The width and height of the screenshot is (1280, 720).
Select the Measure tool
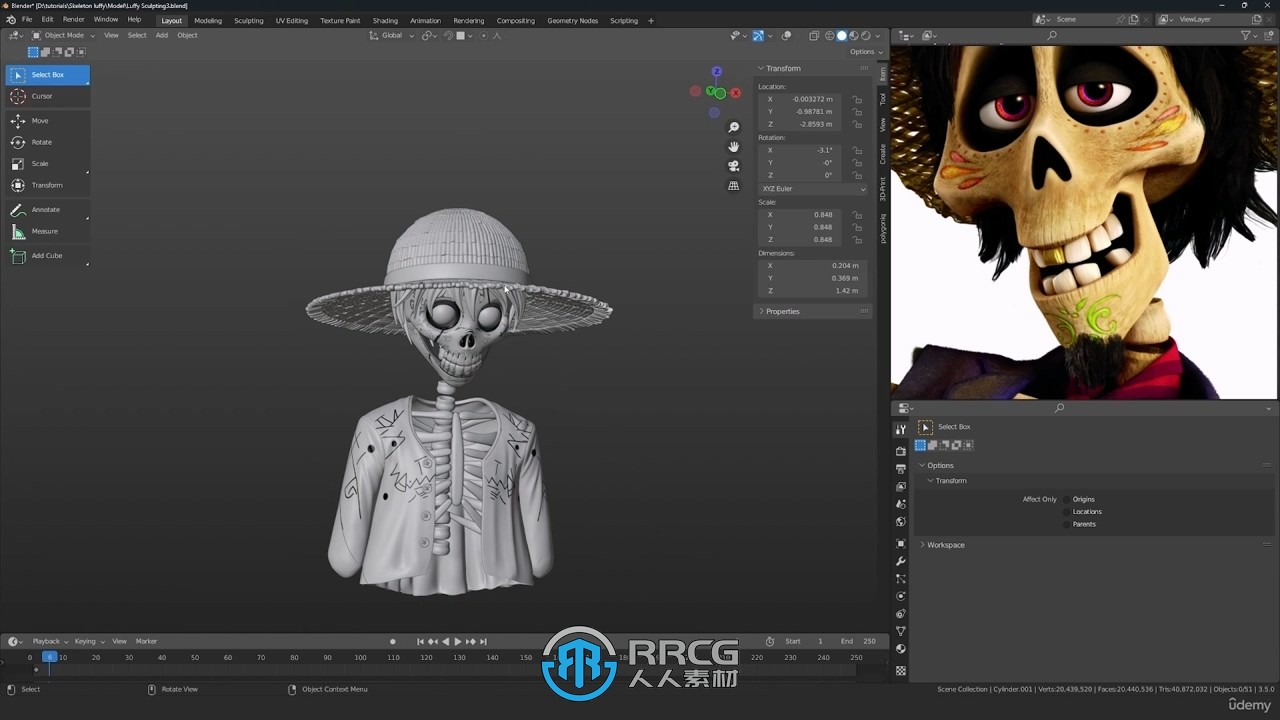[x=47, y=231]
